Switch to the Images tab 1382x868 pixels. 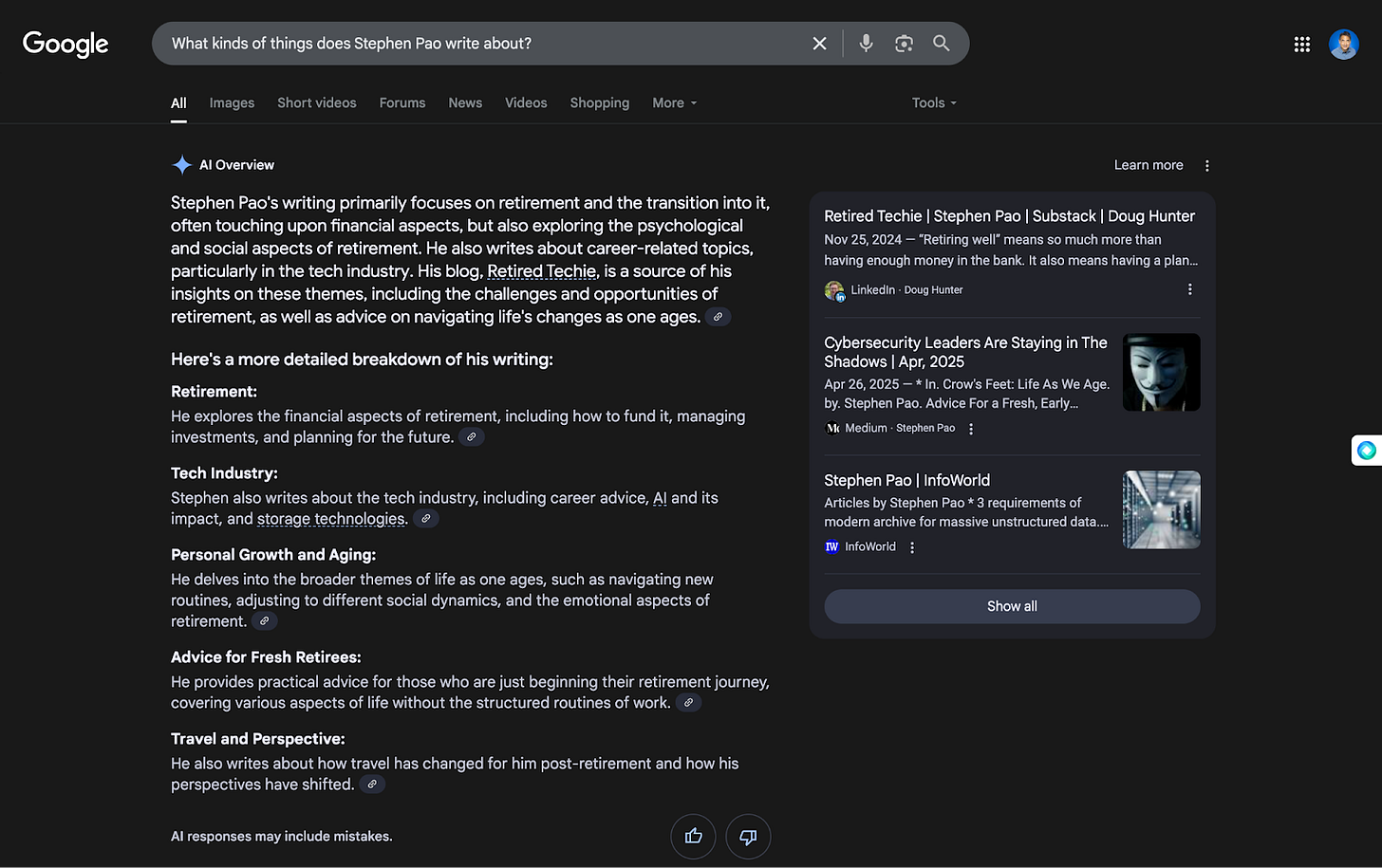[x=232, y=102]
